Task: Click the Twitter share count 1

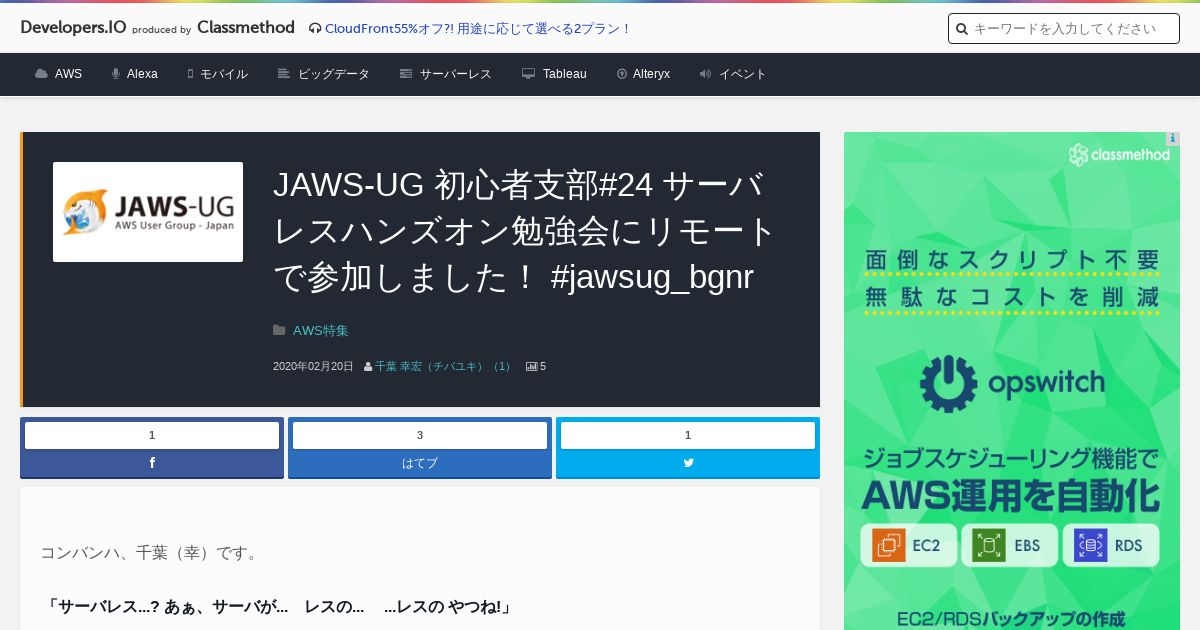Action: [x=688, y=435]
